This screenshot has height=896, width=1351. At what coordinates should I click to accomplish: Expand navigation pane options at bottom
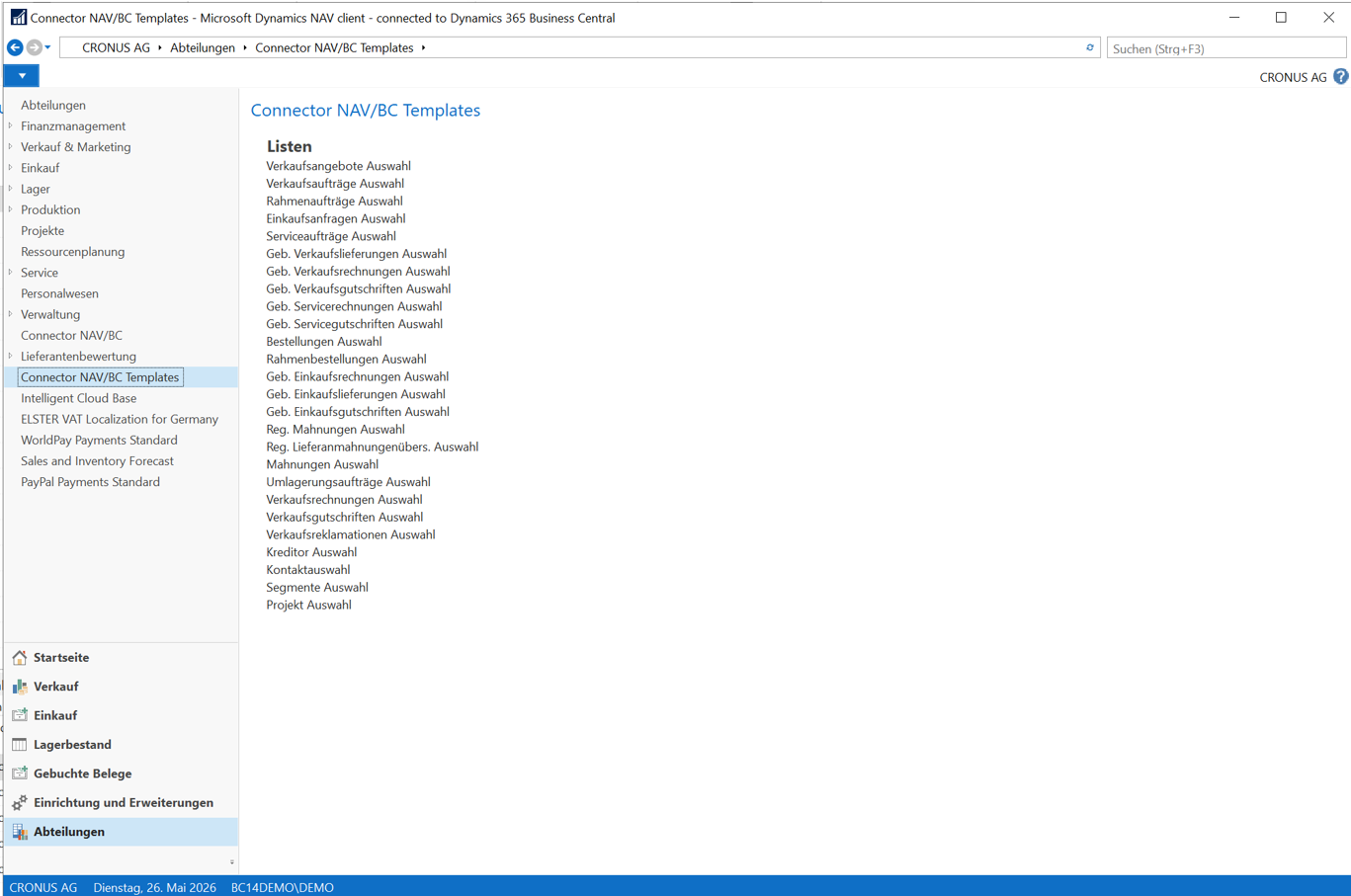point(232,862)
